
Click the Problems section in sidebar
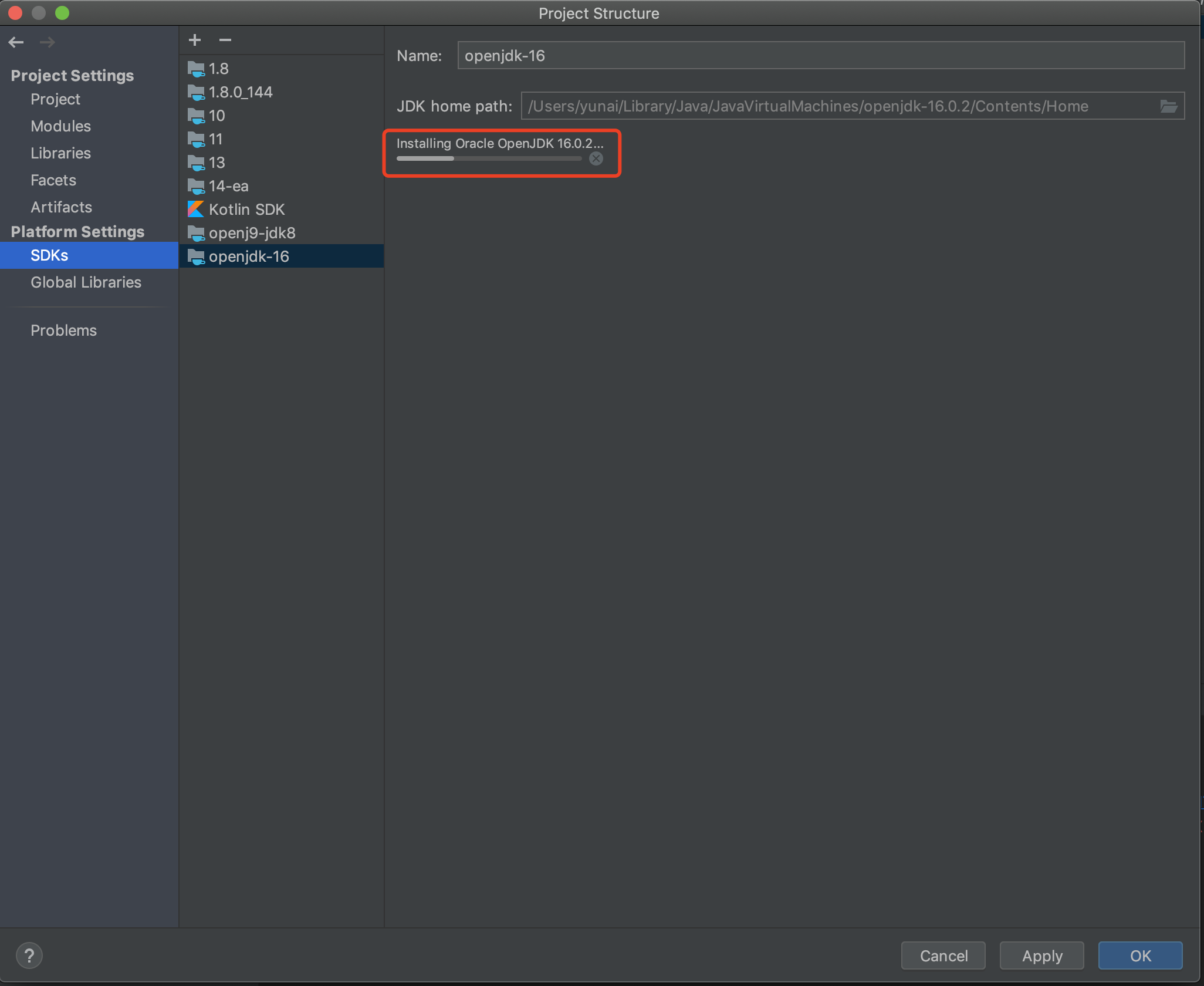point(63,330)
